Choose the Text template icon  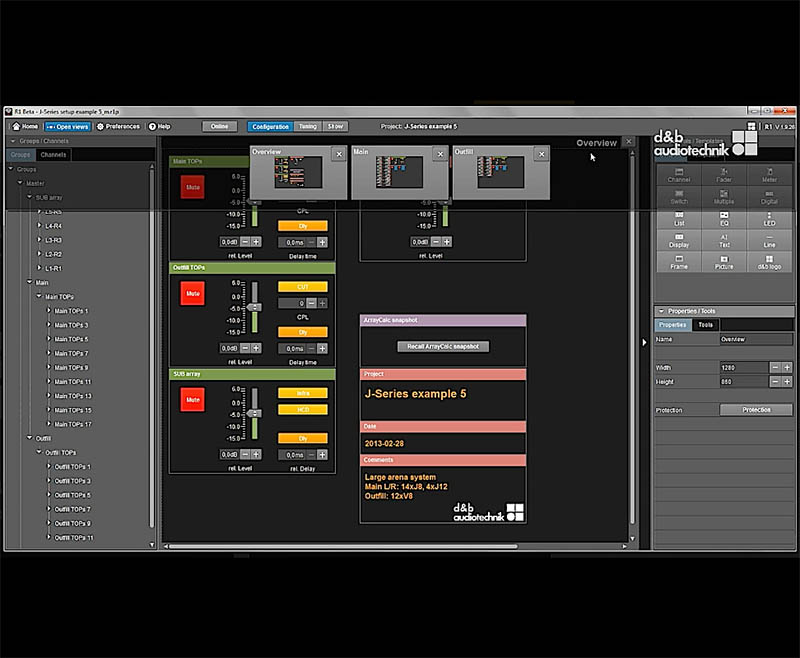(x=723, y=240)
